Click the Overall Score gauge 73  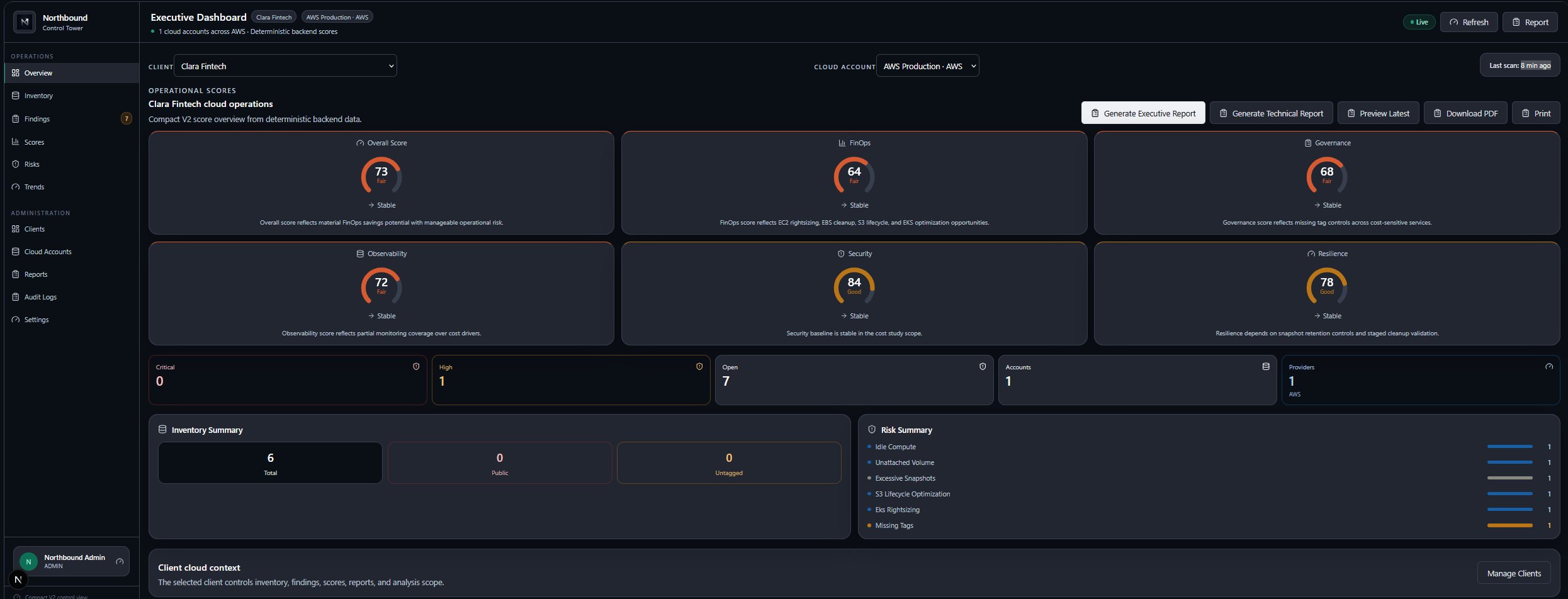coord(381,176)
